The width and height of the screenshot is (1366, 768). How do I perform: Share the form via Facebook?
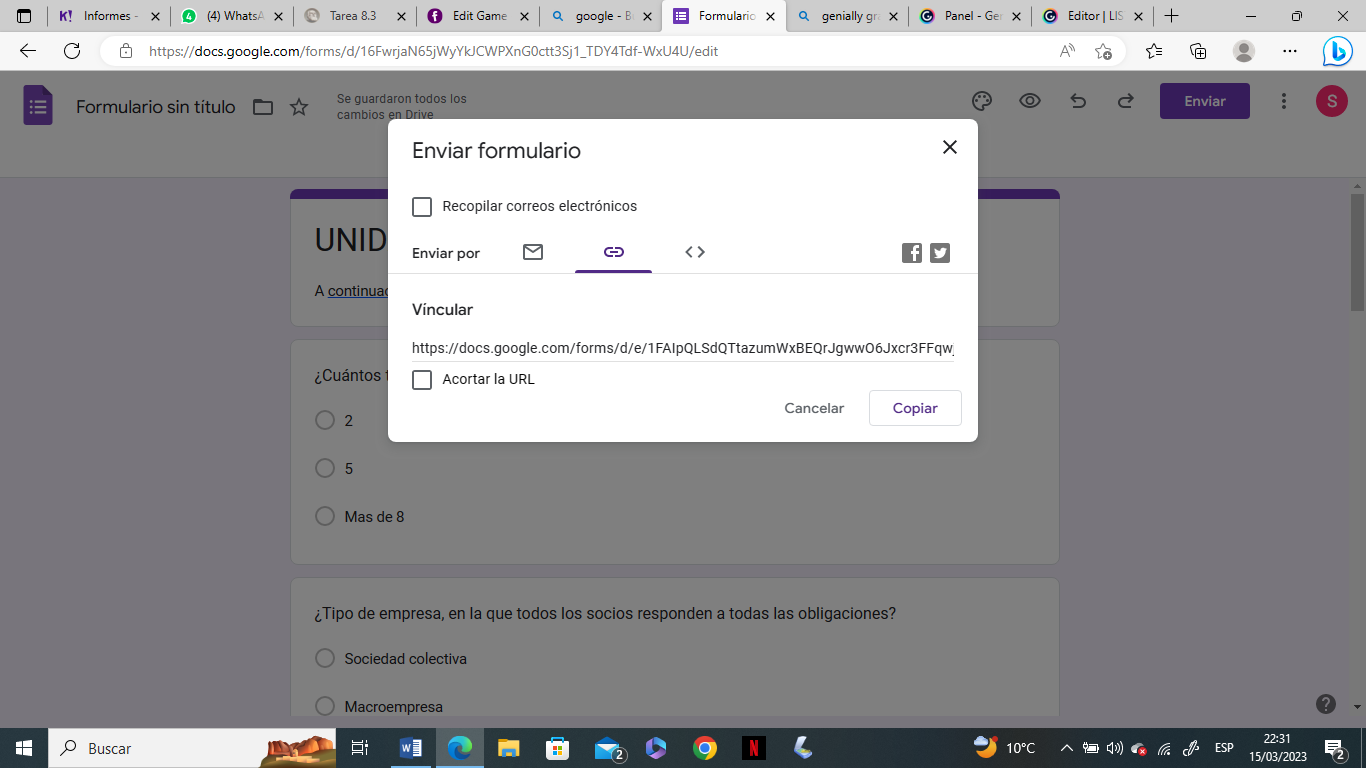911,252
